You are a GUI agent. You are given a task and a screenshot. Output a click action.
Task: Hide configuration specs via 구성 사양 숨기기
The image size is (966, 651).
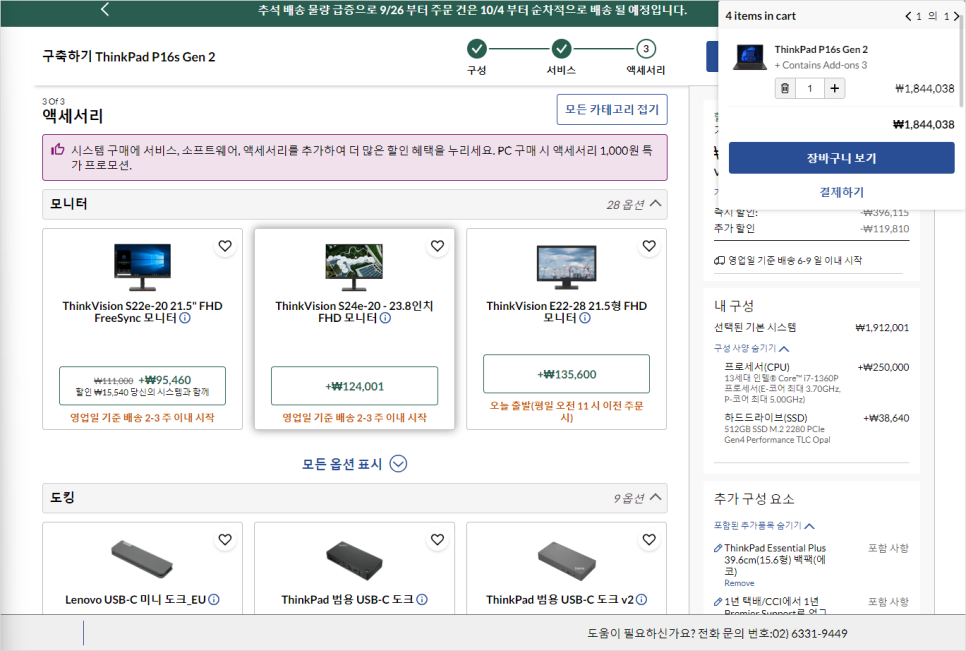[751, 348]
